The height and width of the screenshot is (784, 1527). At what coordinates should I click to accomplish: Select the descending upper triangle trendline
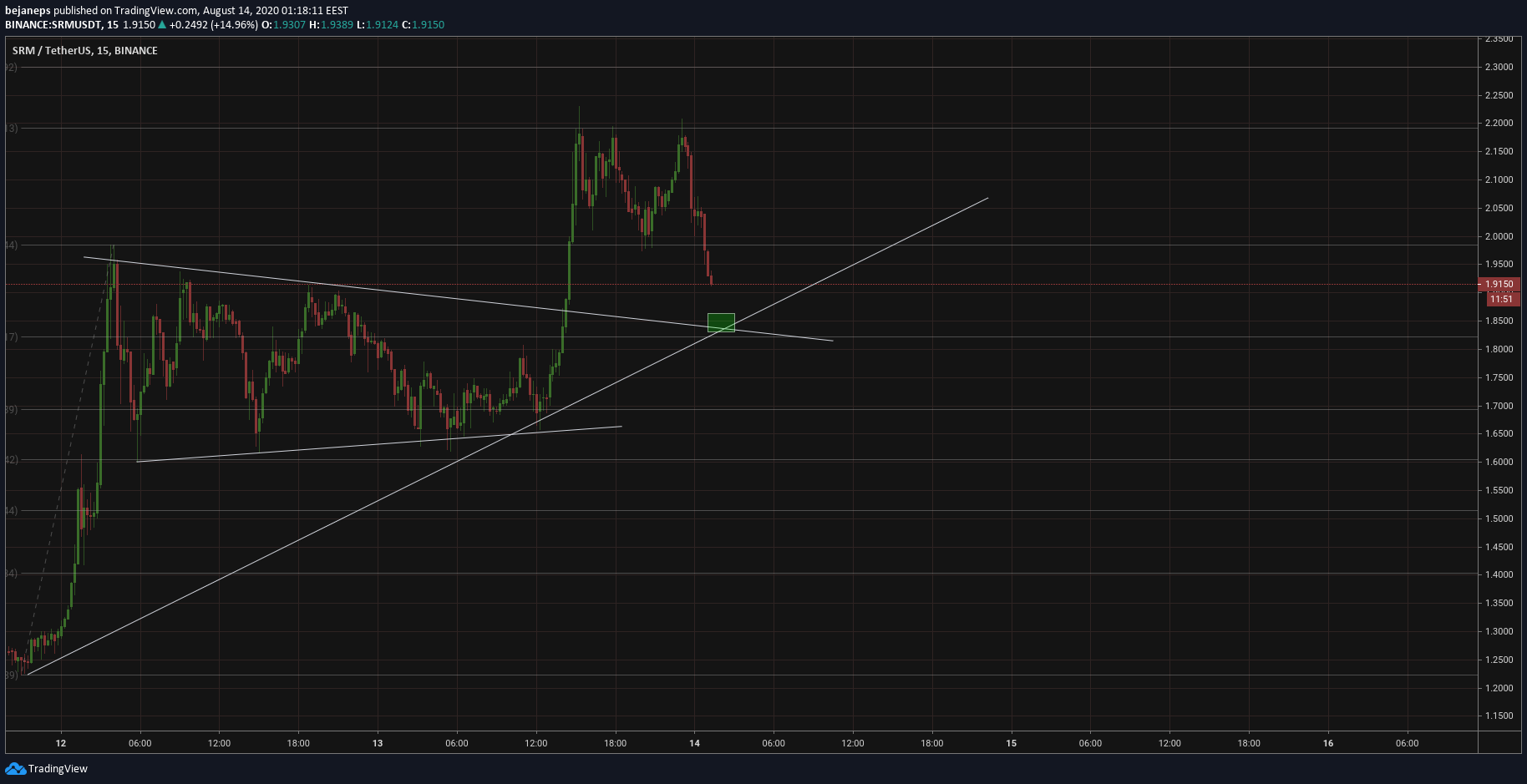click(x=458, y=298)
